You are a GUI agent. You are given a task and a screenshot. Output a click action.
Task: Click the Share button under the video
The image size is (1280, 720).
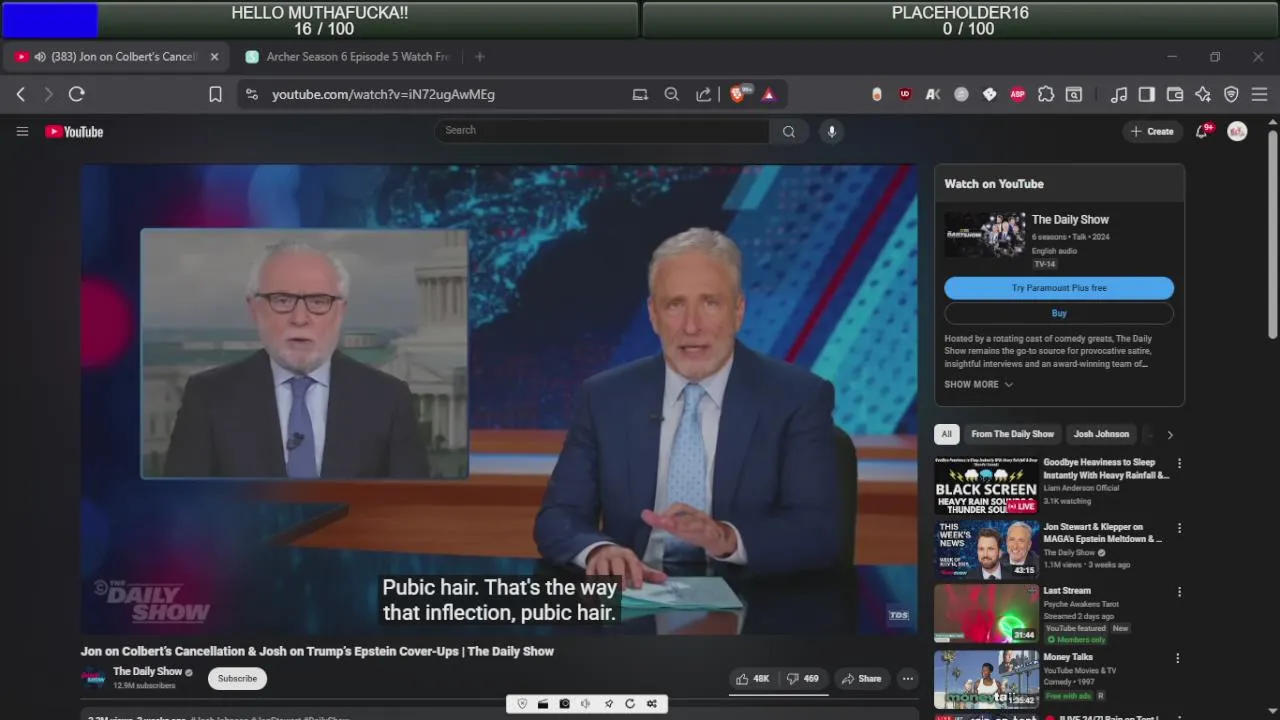tap(861, 679)
